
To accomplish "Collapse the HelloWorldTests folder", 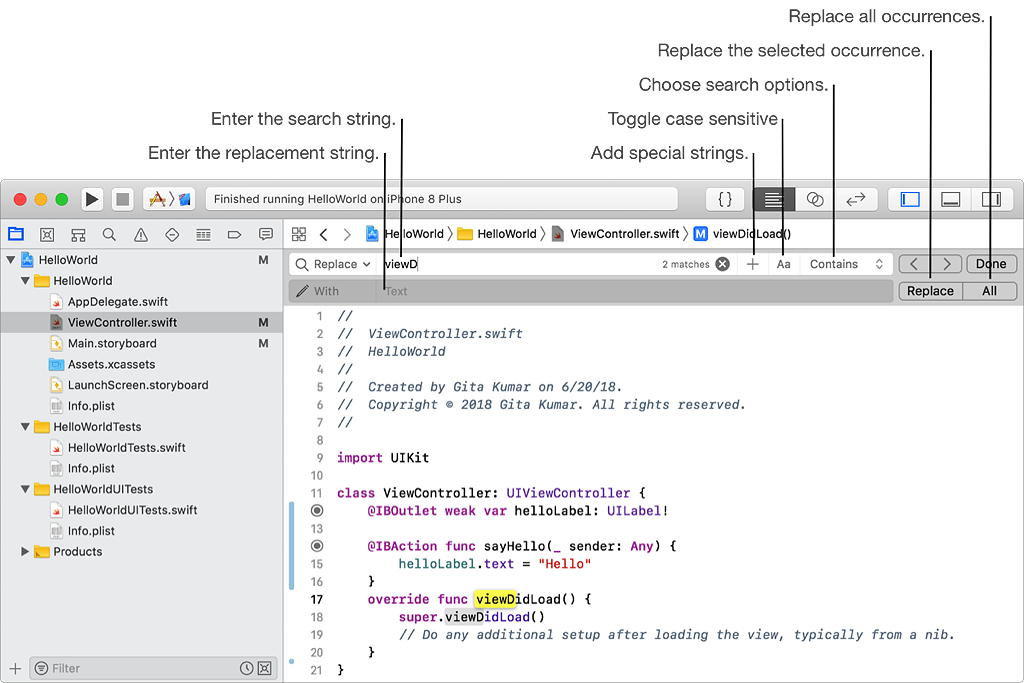I will pyautogui.click(x=25, y=426).
